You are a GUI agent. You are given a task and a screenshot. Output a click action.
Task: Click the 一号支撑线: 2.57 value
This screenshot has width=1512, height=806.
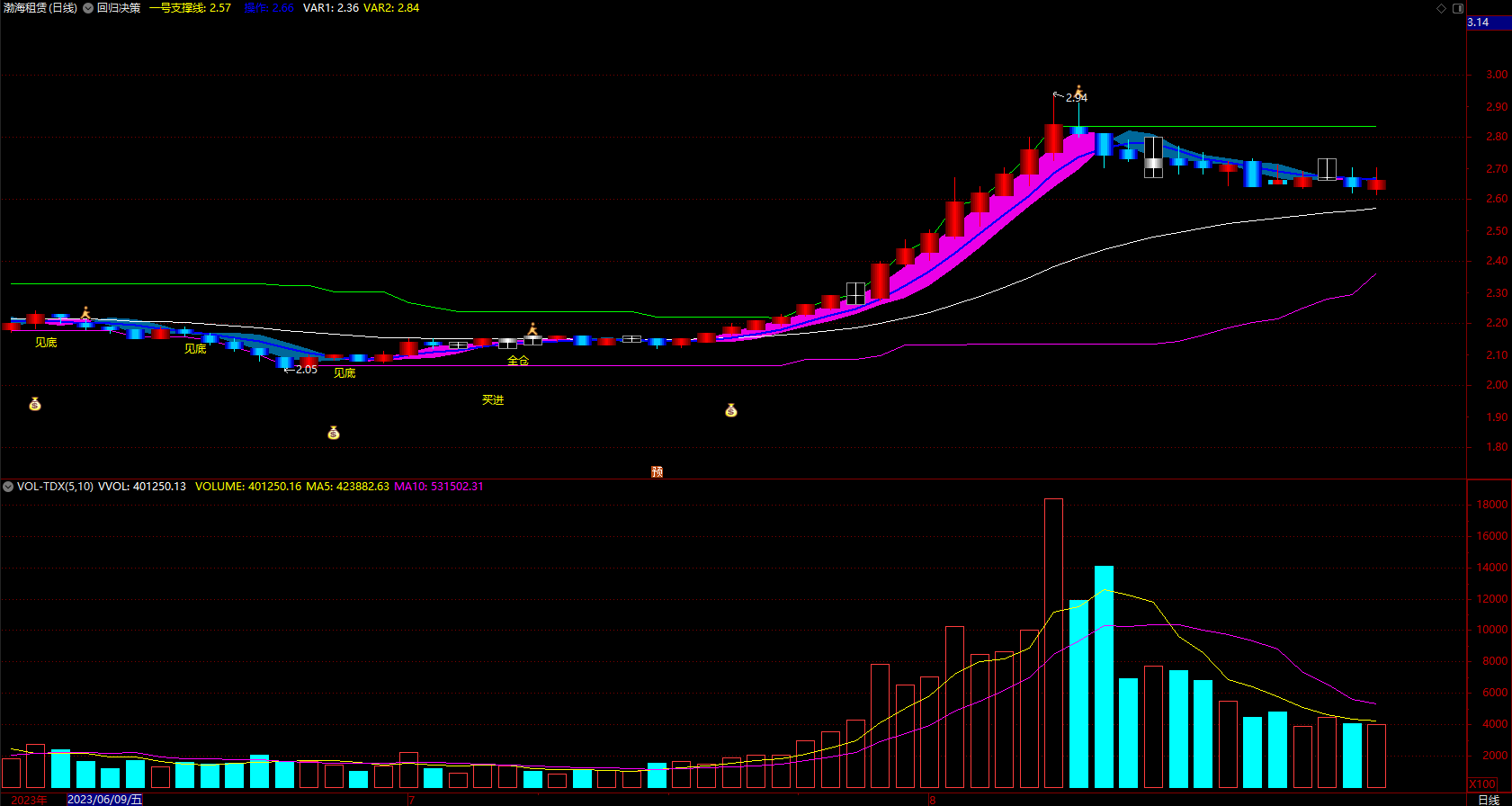[190, 8]
